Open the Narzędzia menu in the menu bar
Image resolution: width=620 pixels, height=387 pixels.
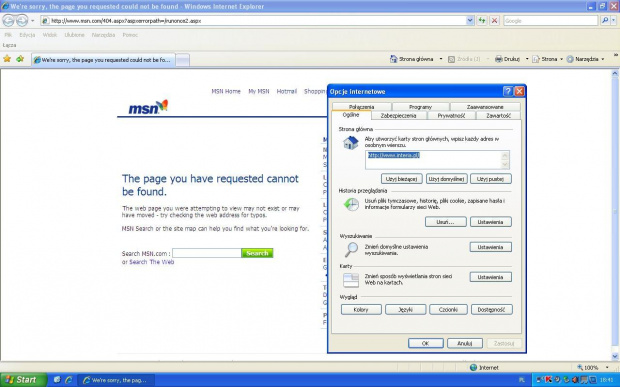coord(103,35)
